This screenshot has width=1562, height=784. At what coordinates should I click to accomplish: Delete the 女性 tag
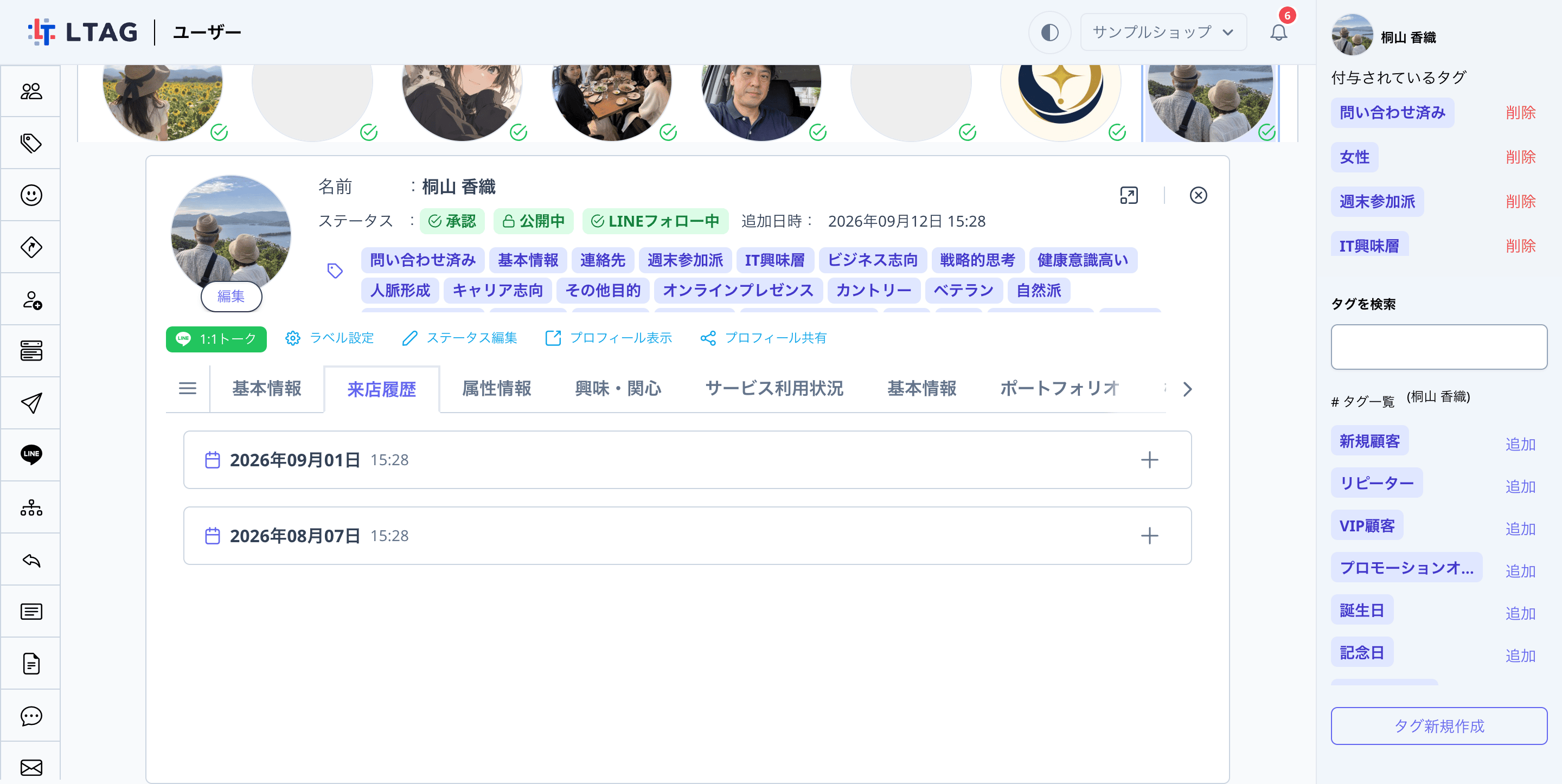pyautogui.click(x=1520, y=157)
